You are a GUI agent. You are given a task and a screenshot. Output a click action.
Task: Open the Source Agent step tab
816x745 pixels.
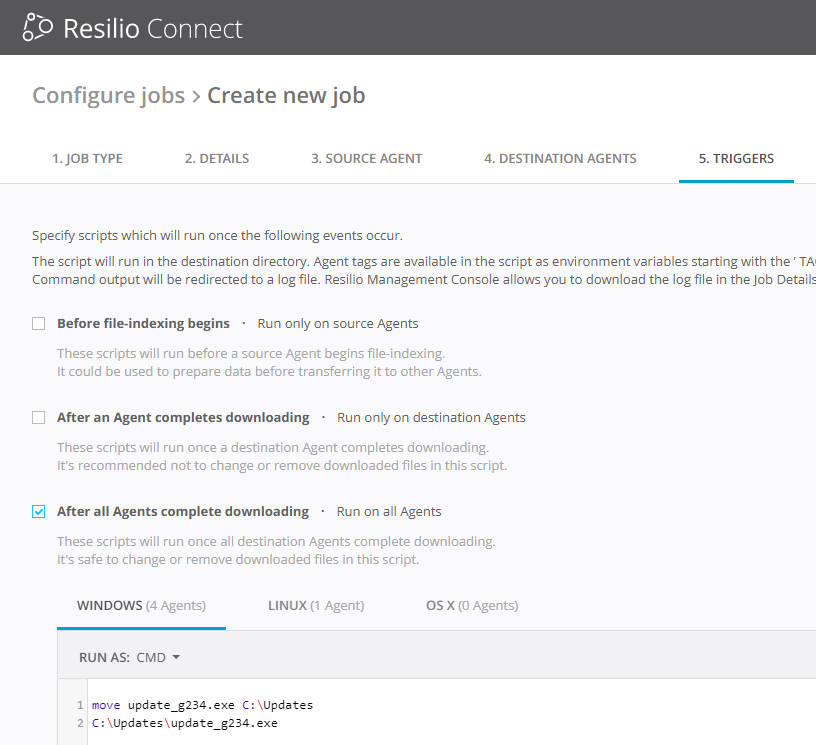(x=366, y=158)
